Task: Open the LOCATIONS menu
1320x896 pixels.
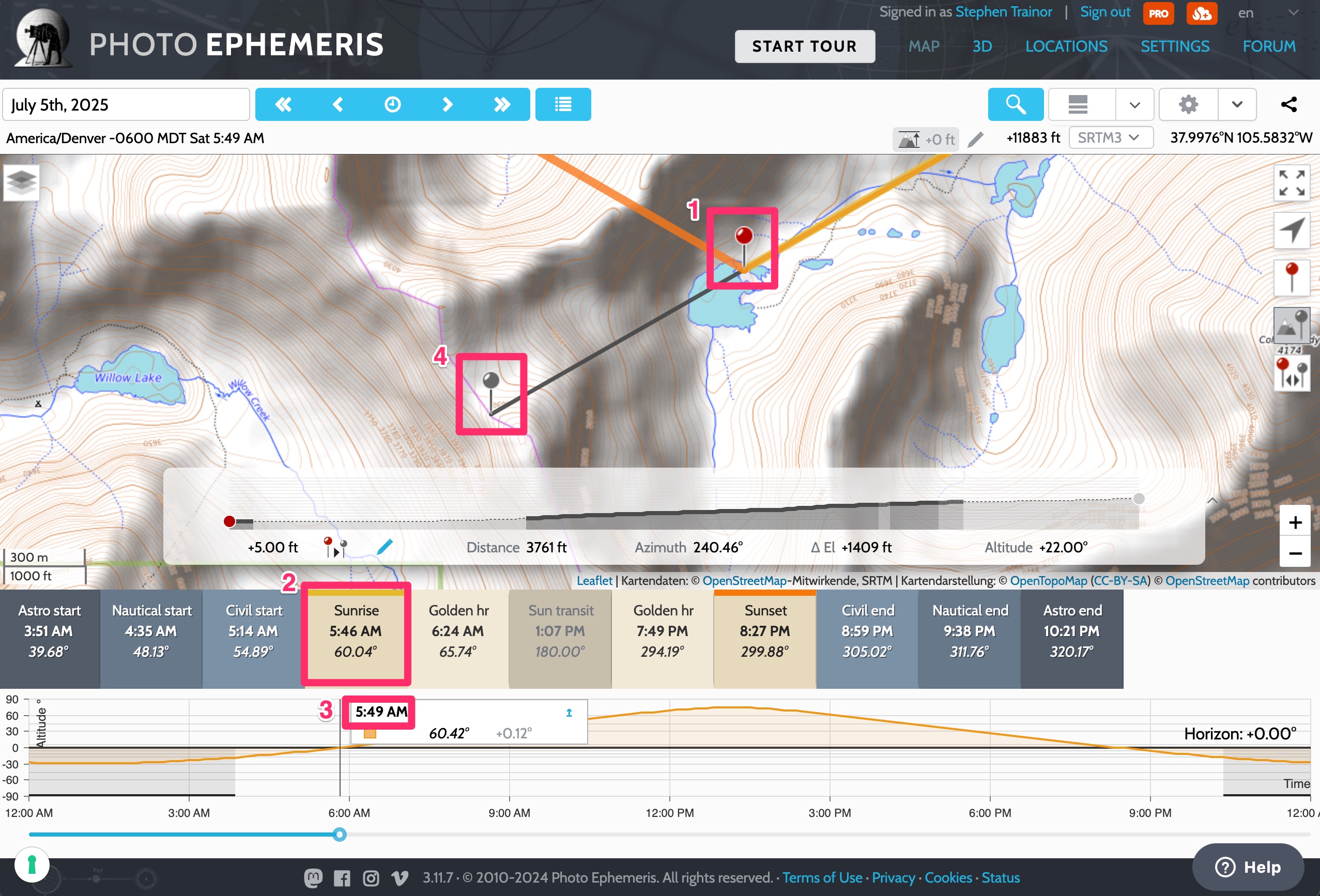Action: click(x=1066, y=46)
